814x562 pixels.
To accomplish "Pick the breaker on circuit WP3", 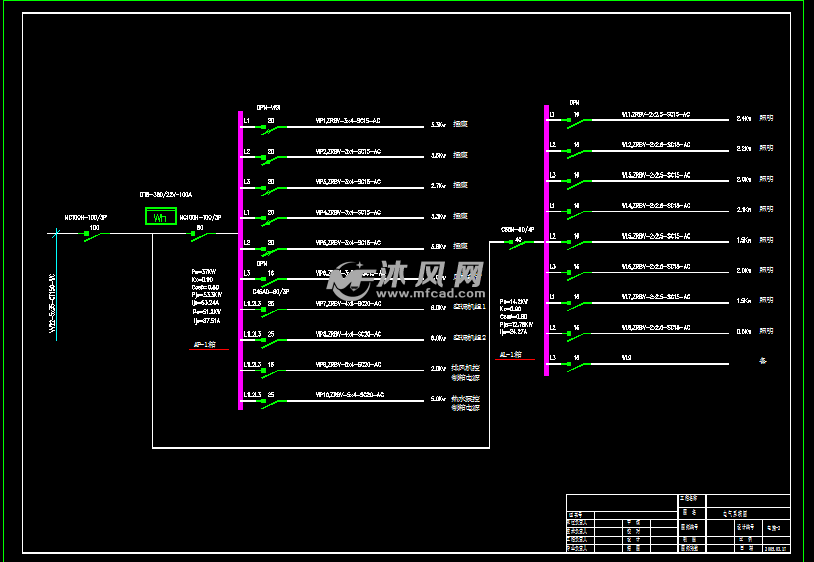I will 274,189.
